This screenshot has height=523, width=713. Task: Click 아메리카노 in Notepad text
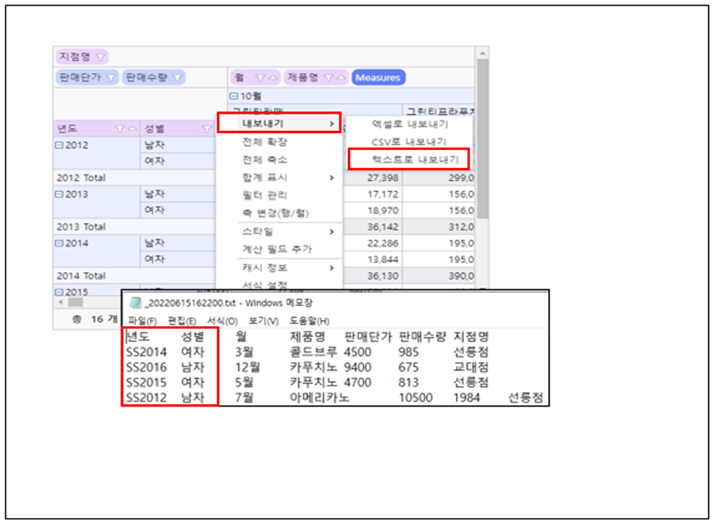pyautogui.click(x=319, y=398)
